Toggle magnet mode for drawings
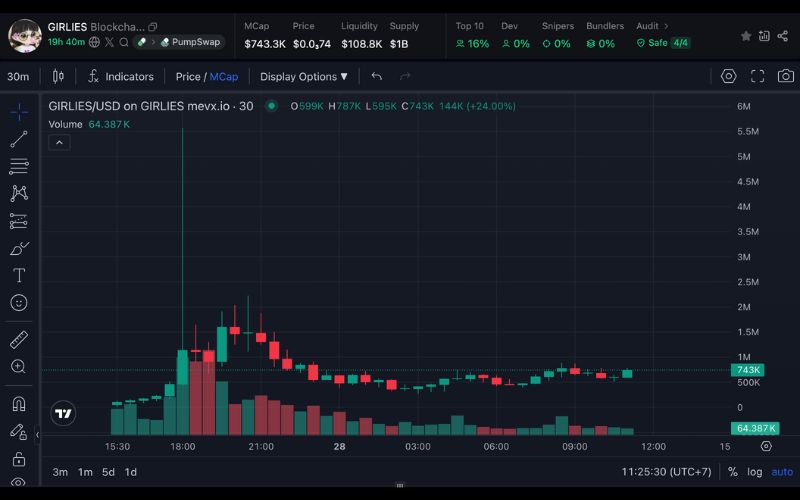 coord(19,404)
